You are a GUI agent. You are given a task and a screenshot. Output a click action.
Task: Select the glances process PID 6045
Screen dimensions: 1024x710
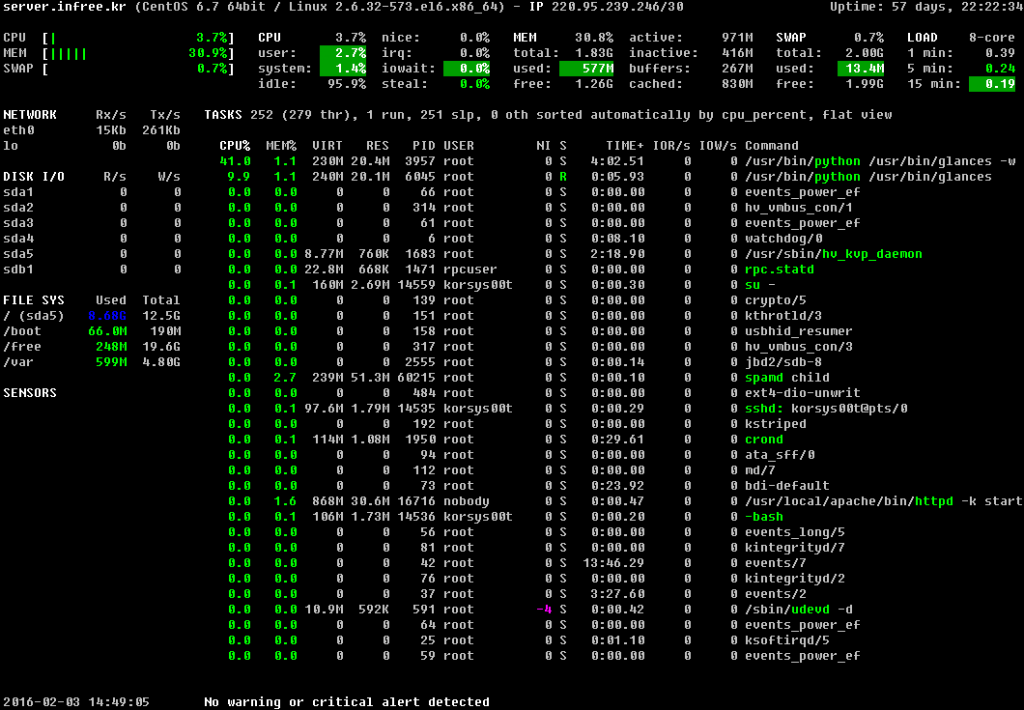pos(605,177)
